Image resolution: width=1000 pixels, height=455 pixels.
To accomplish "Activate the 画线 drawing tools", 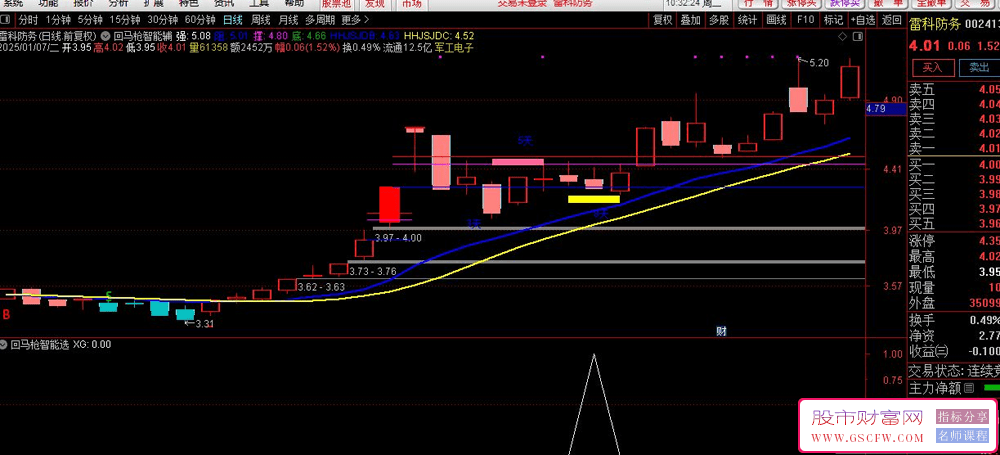I will [776, 20].
